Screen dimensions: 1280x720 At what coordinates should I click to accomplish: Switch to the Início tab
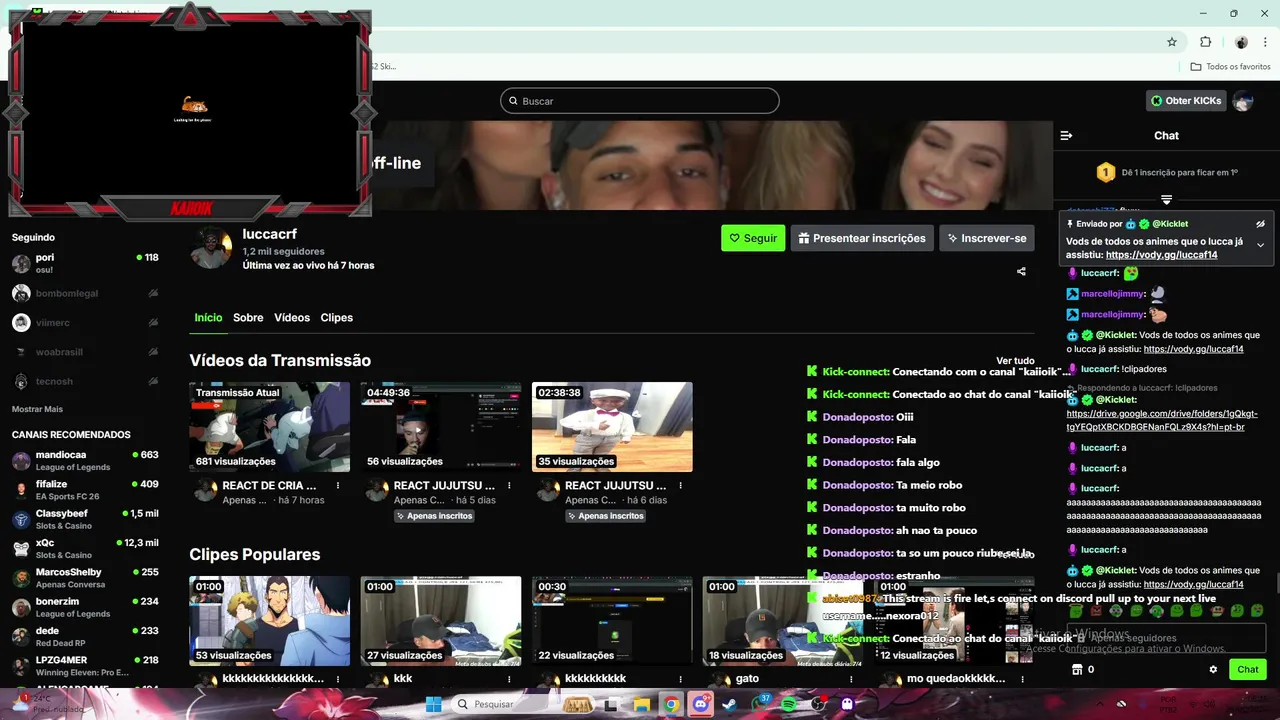click(208, 318)
